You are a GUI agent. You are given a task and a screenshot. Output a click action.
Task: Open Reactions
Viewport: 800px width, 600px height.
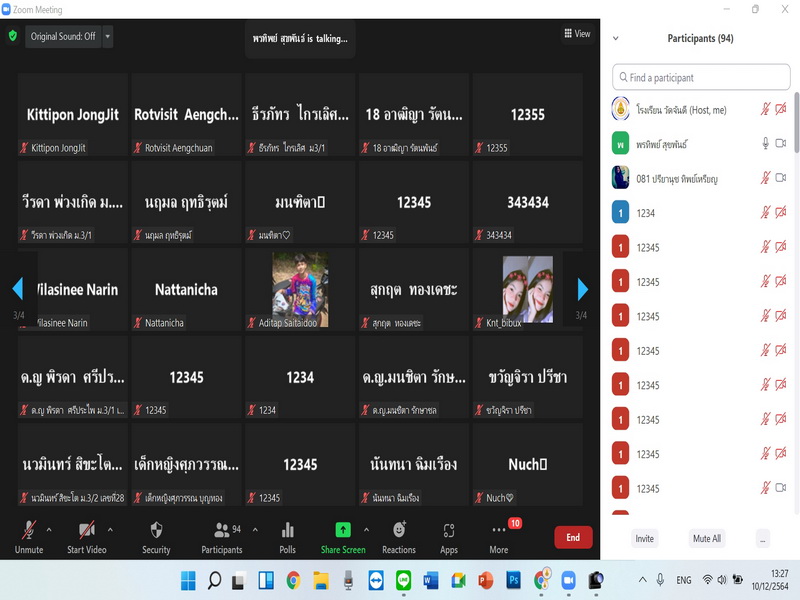click(x=399, y=538)
